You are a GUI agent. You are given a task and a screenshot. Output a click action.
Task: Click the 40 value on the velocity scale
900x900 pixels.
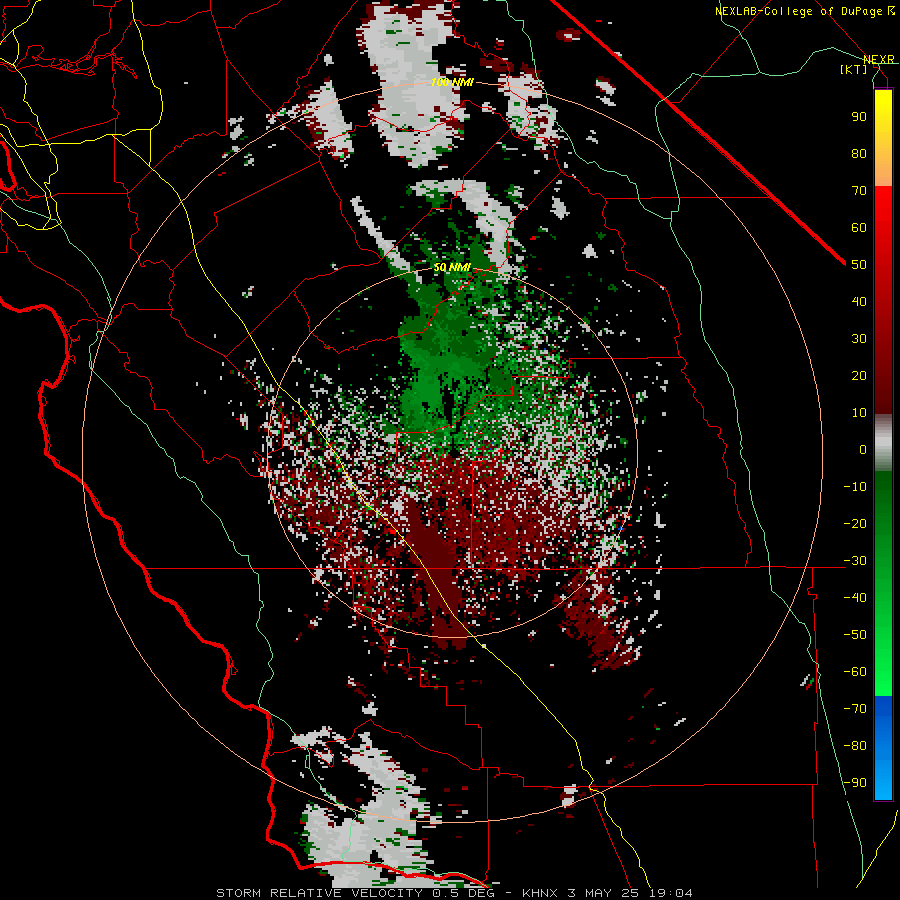point(859,302)
